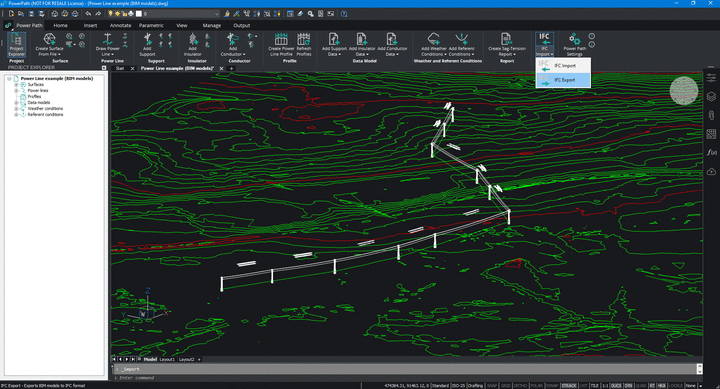Viewport: 720px width, 389px height.
Task: Open the Home ribbon tab
Action: tap(60, 25)
